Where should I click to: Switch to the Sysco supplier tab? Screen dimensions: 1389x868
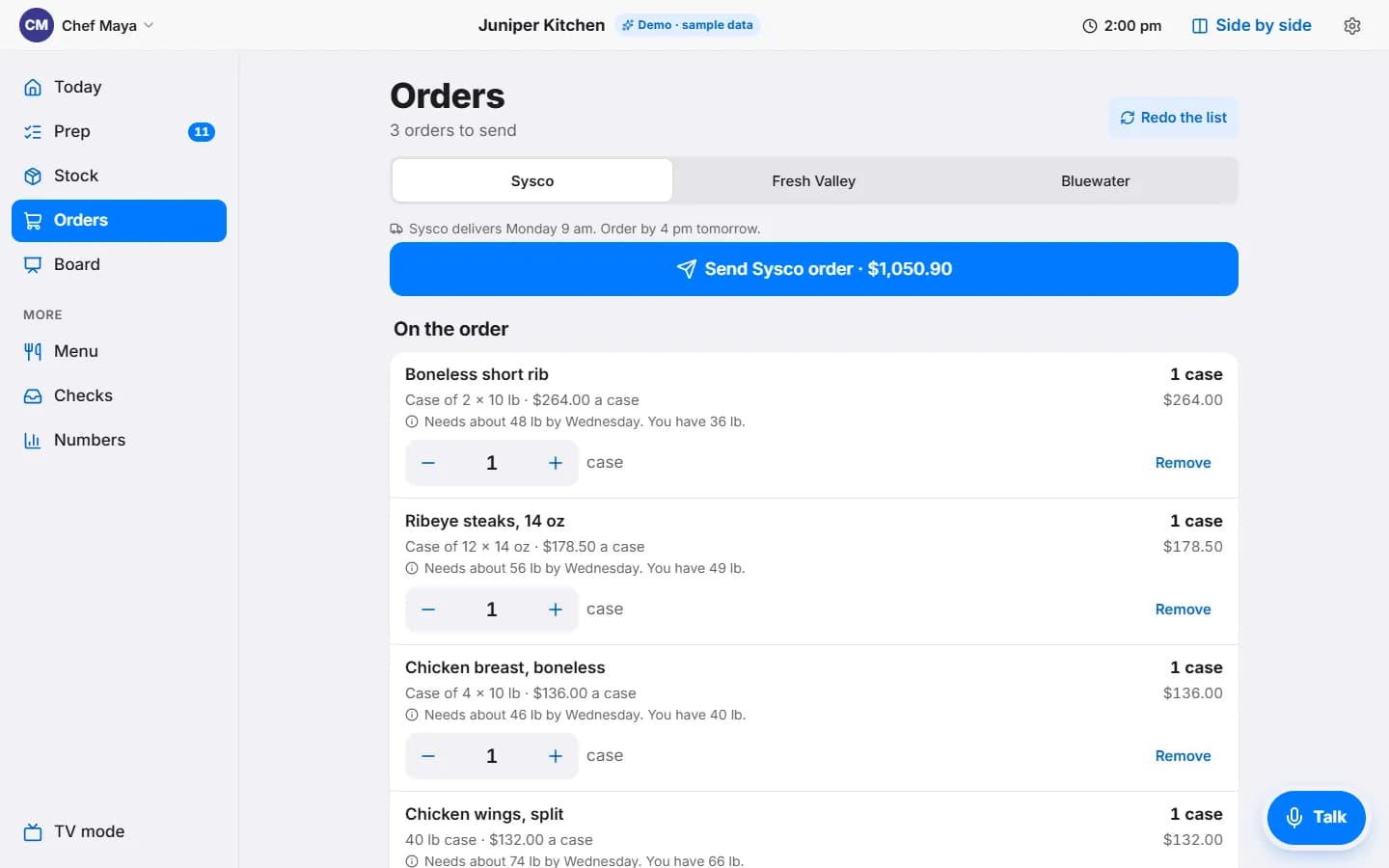pos(532,181)
